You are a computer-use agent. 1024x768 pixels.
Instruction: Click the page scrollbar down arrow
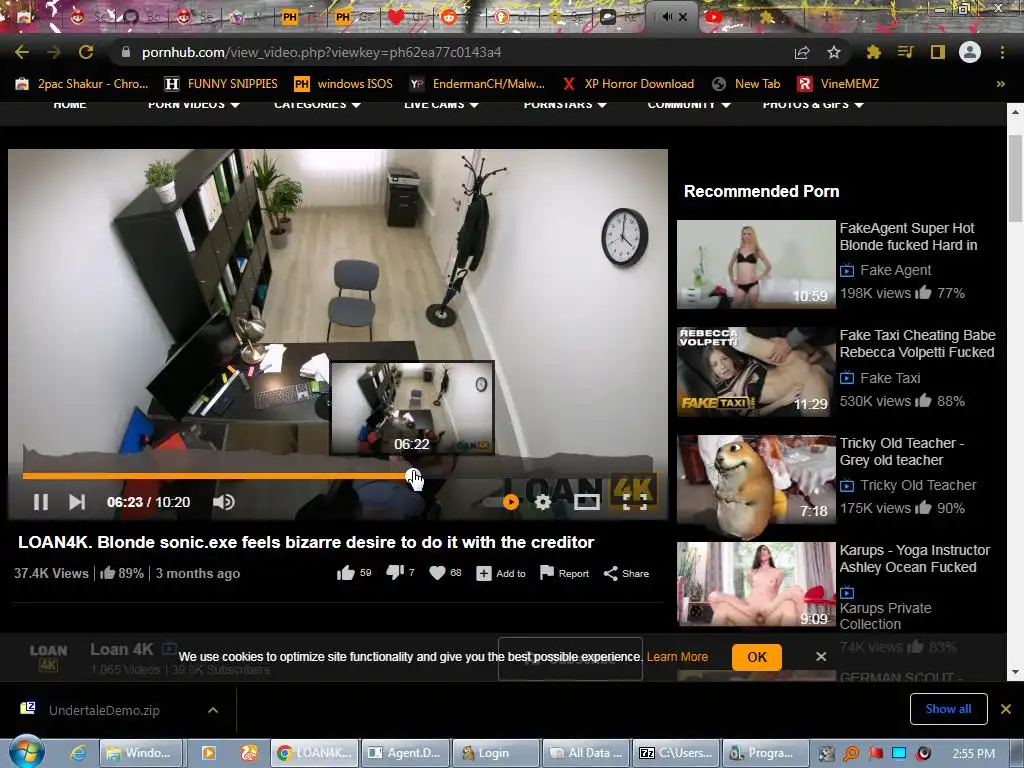click(1015, 672)
